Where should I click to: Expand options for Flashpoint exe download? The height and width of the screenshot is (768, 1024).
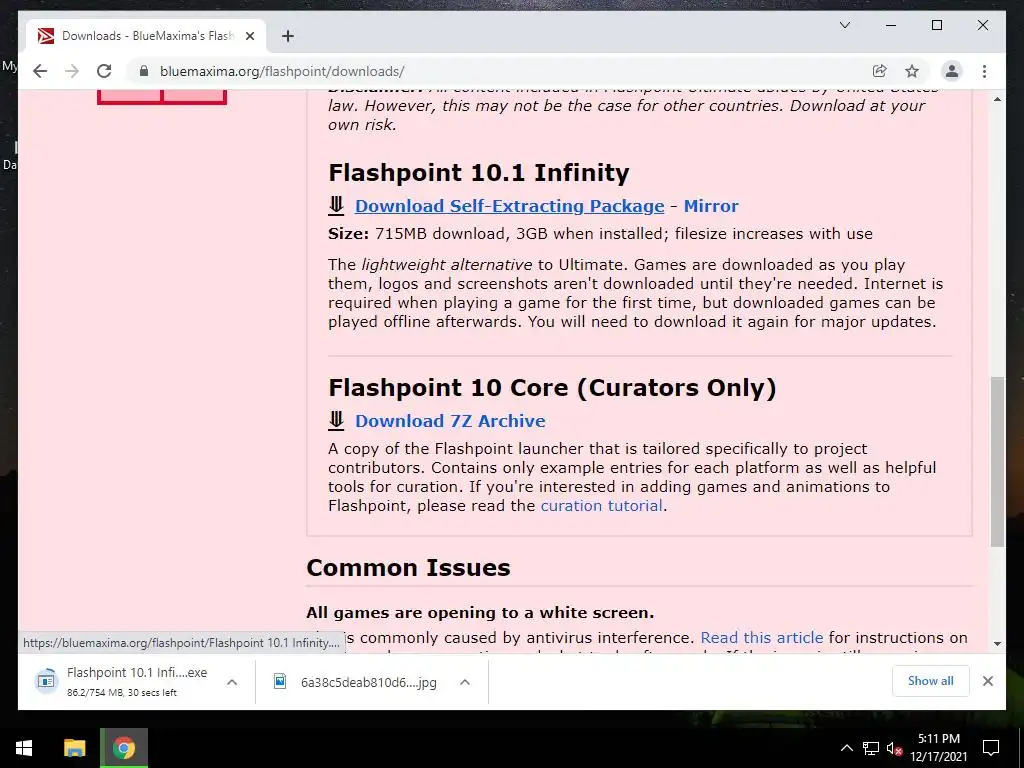[232, 682]
